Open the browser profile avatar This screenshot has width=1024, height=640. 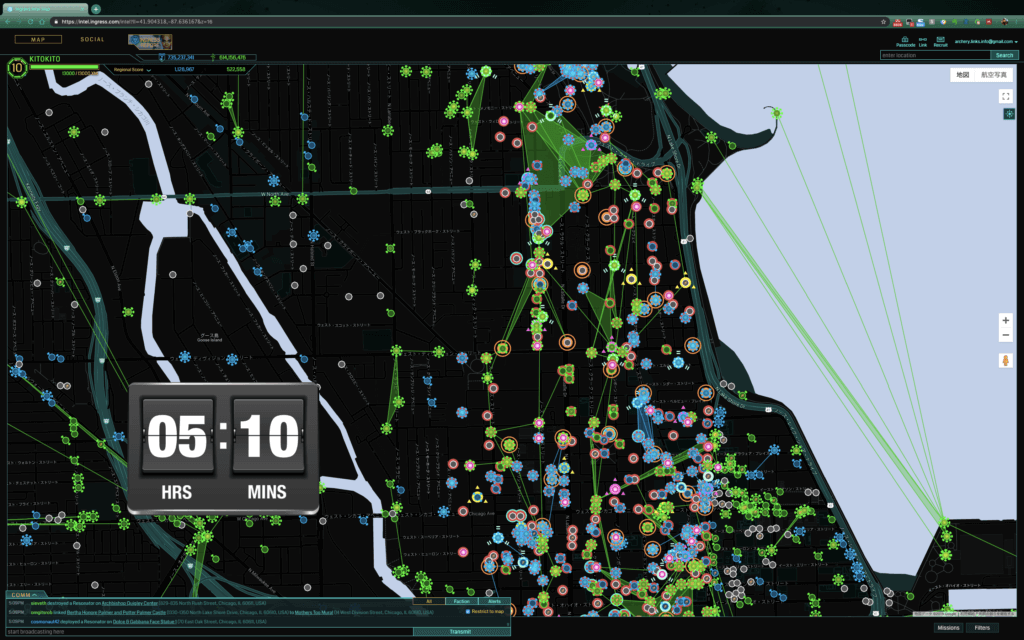pos(1004,22)
